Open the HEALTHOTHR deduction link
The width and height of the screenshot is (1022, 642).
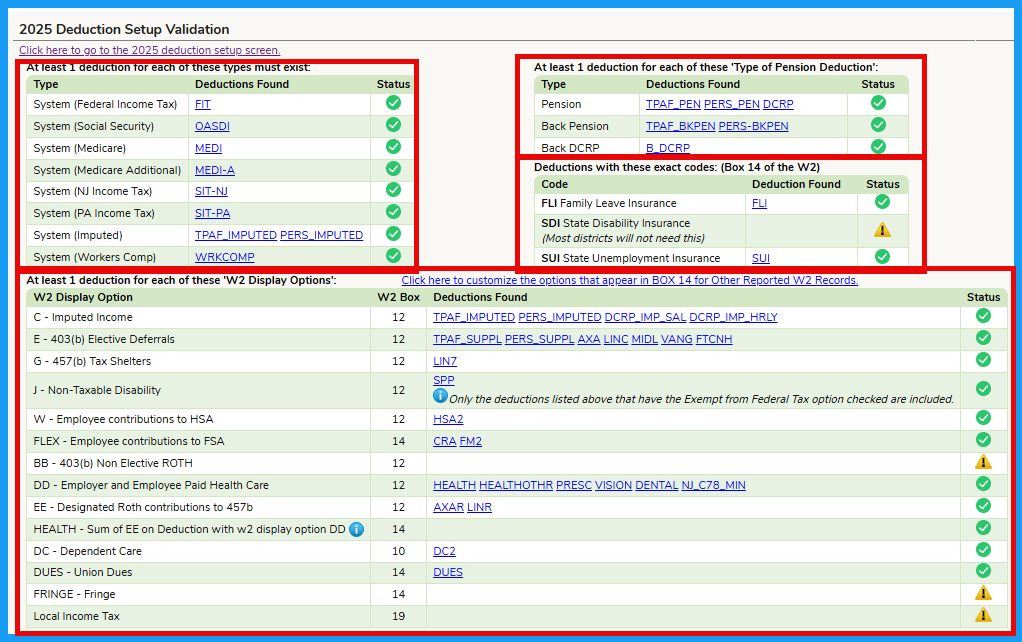[x=516, y=486]
